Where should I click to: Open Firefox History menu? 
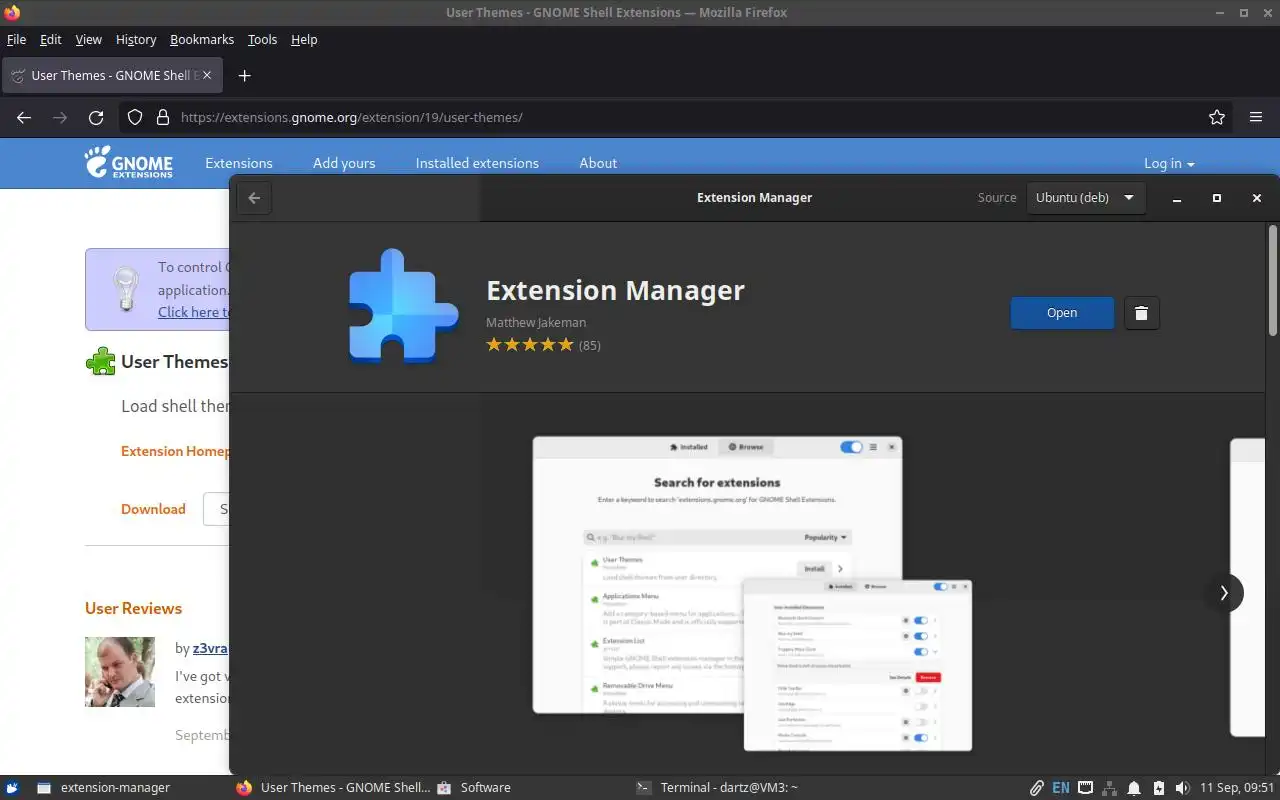136,40
